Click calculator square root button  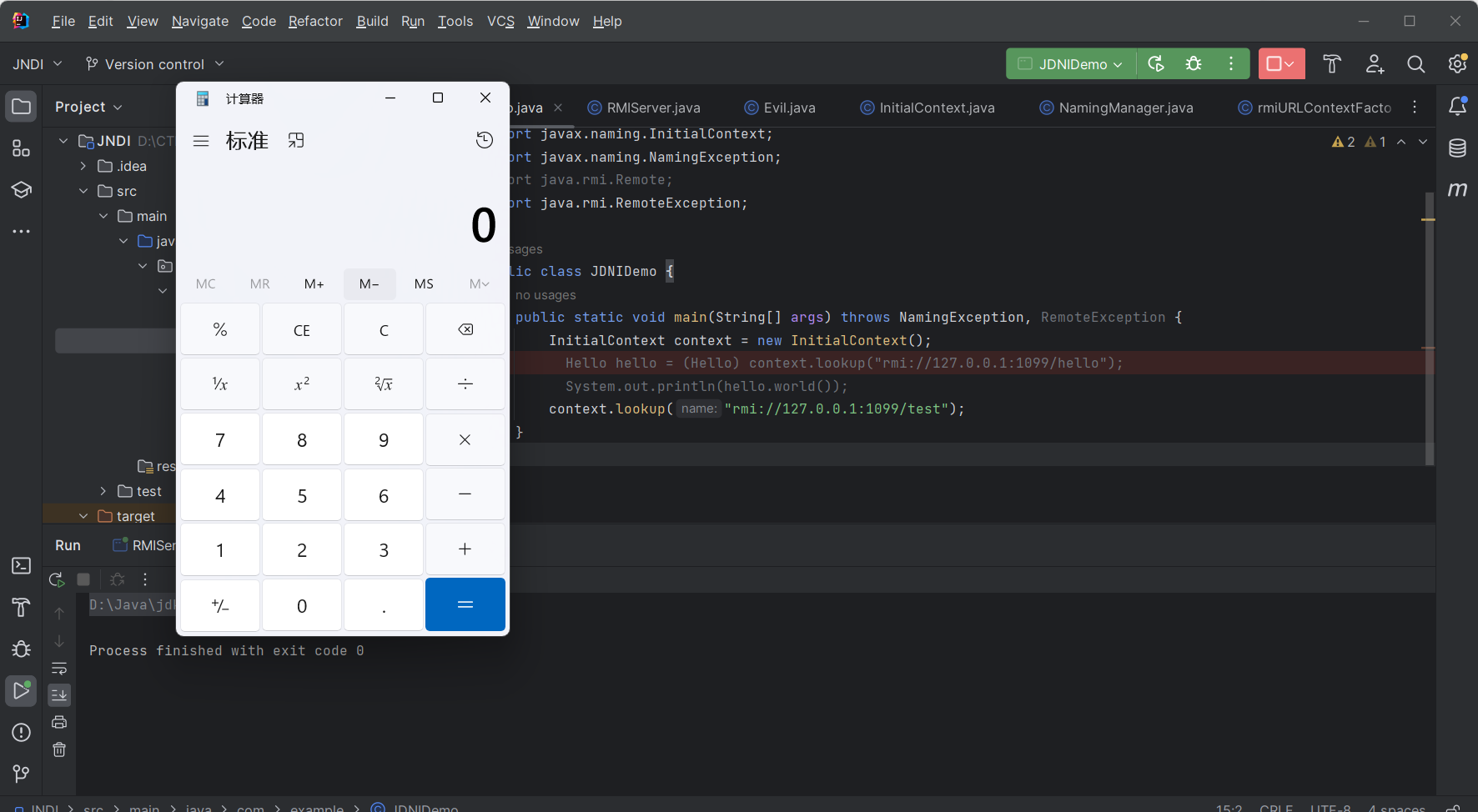384,384
